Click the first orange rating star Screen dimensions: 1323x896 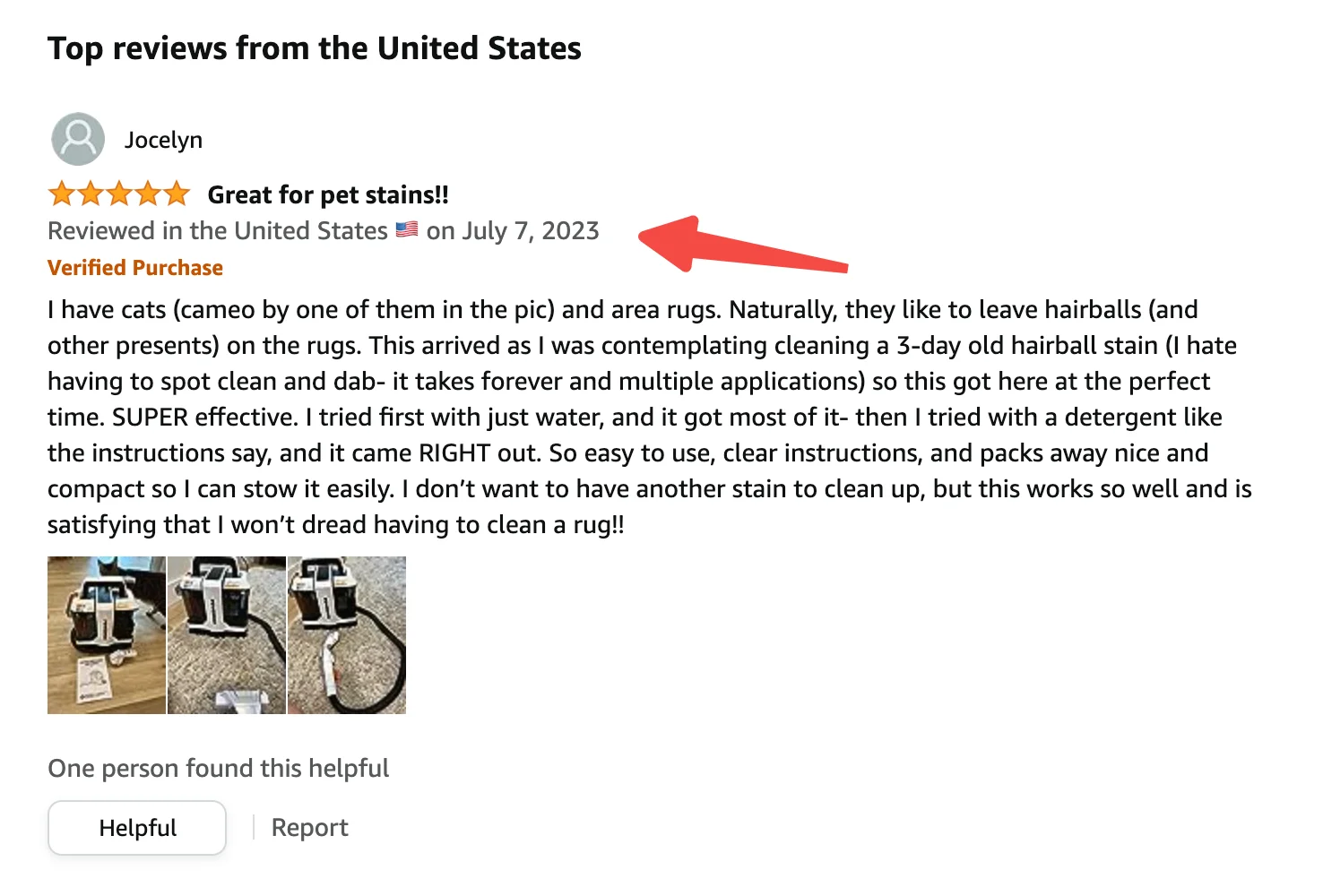coord(62,194)
